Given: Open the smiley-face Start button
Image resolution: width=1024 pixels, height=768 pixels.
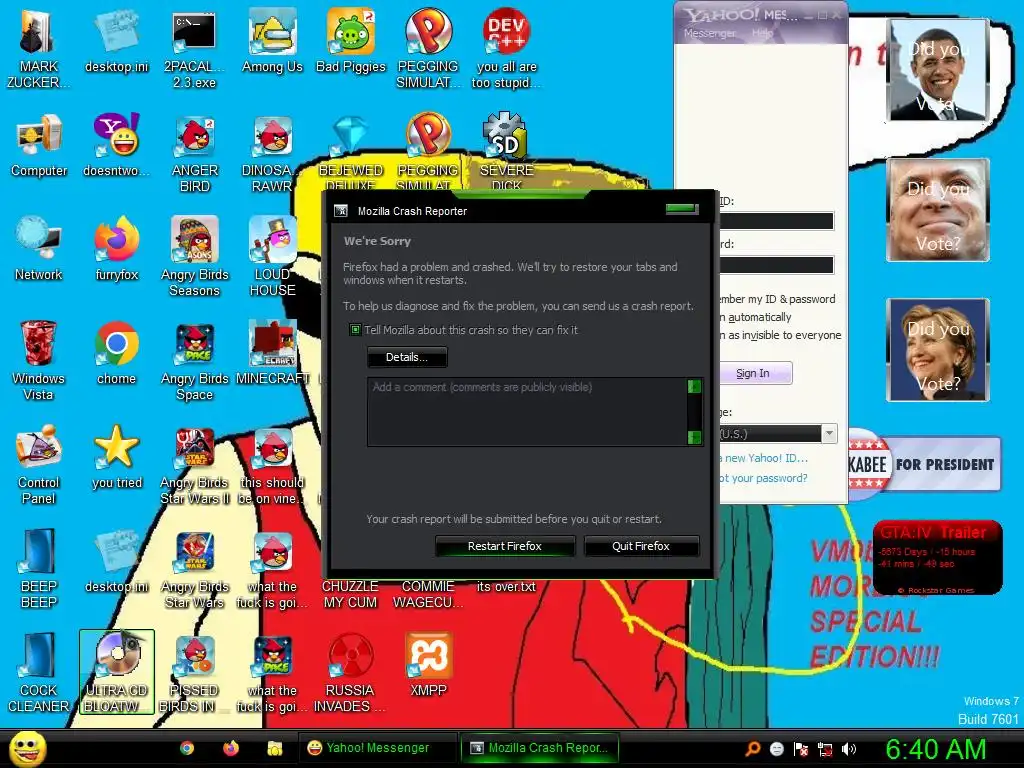Looking at the screenshot, I should point(27,748).
